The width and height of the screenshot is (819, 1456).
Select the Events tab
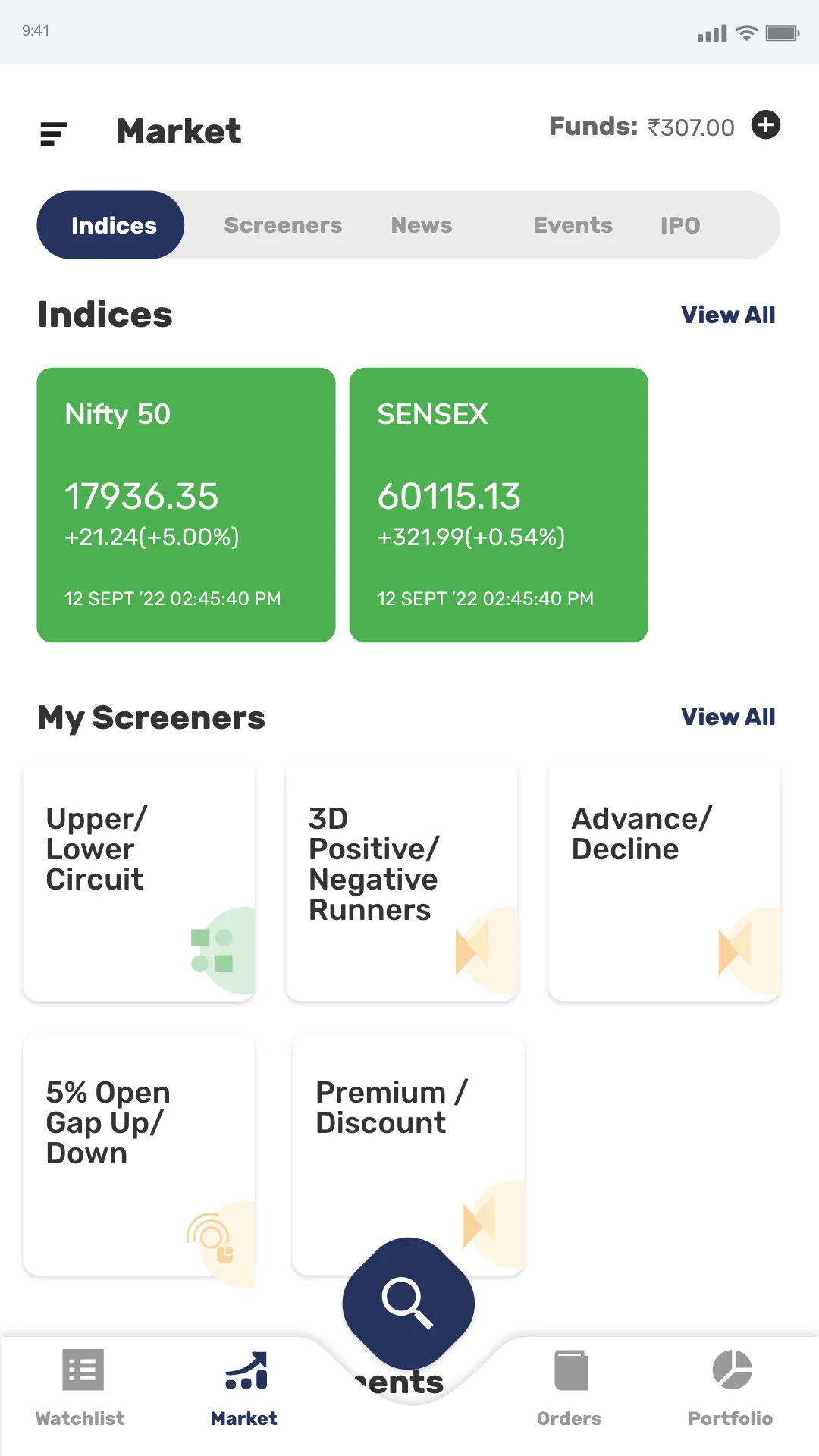573,225
